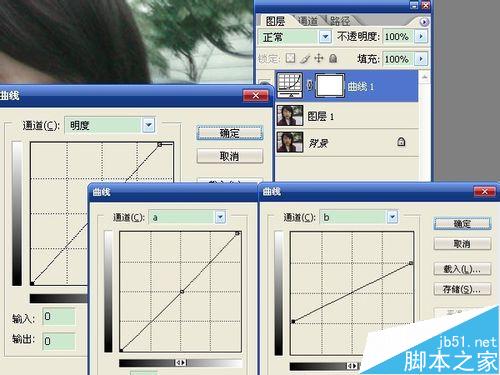Click the right end curve point in b graph
The image size is (500, 375).
click(x=411, y=263)
